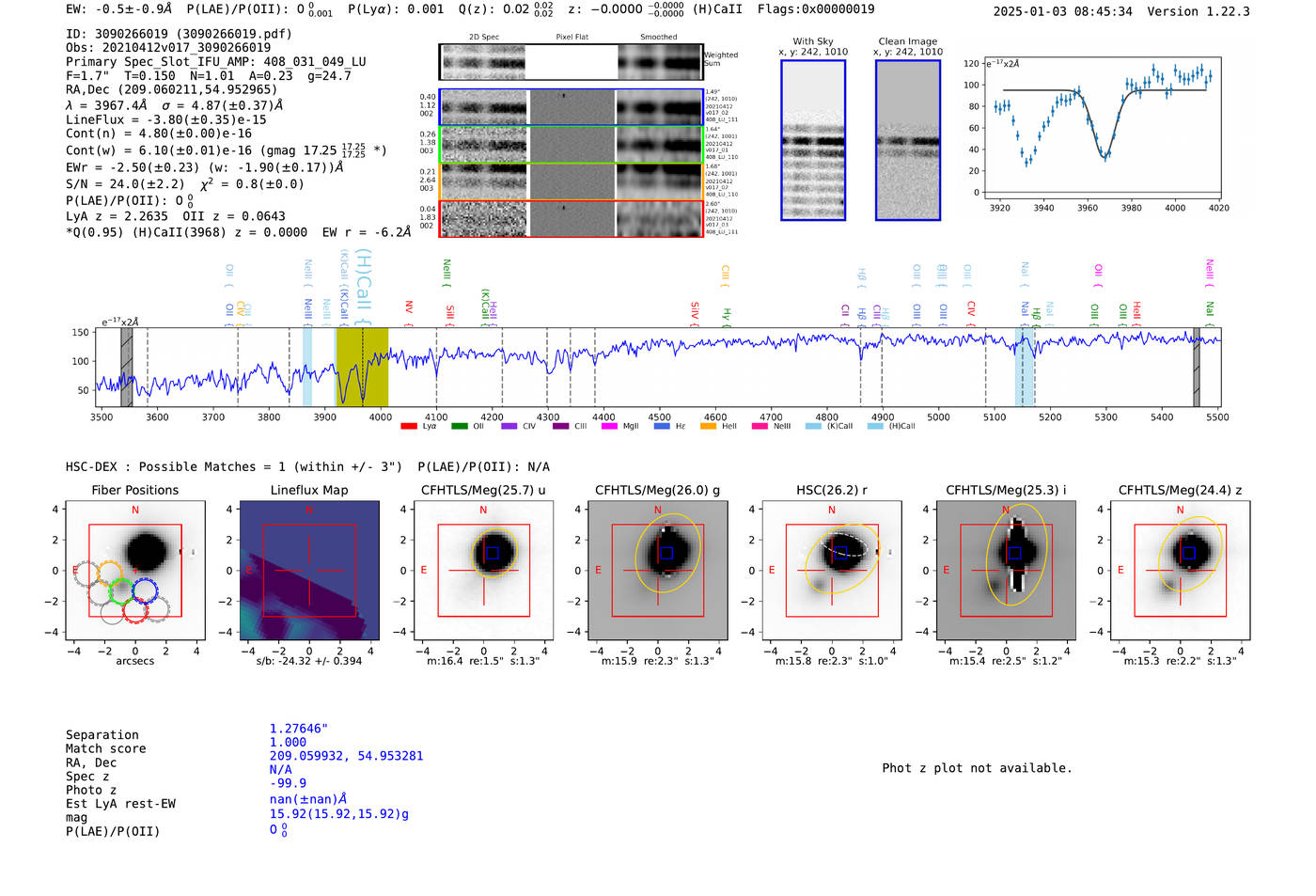
Task: Click the Match score label
Action: tap(106, 749)
